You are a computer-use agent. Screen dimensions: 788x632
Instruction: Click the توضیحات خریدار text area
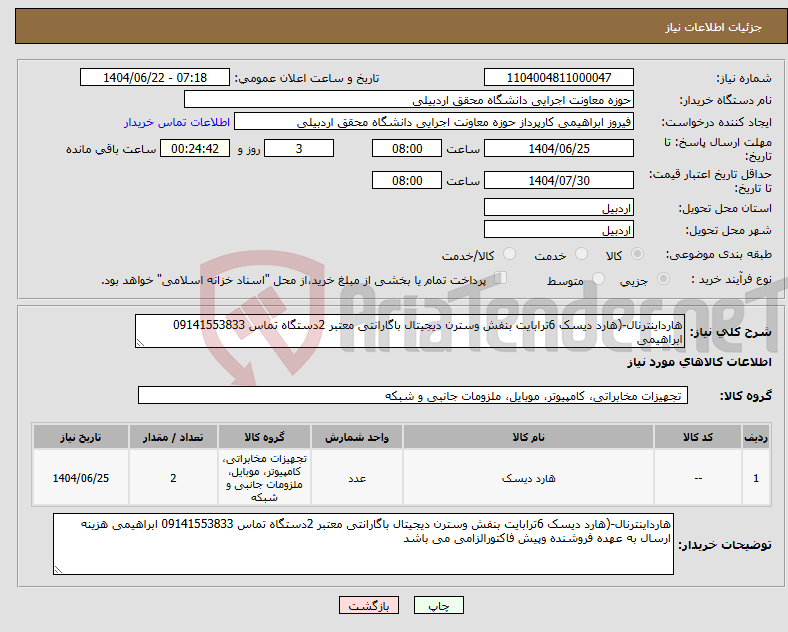pyautogui.click(x=363, y=544)
